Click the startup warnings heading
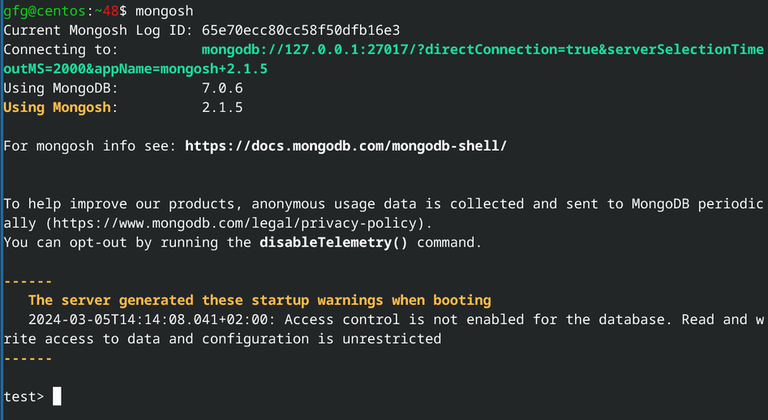768x420 pixels. 259,300
